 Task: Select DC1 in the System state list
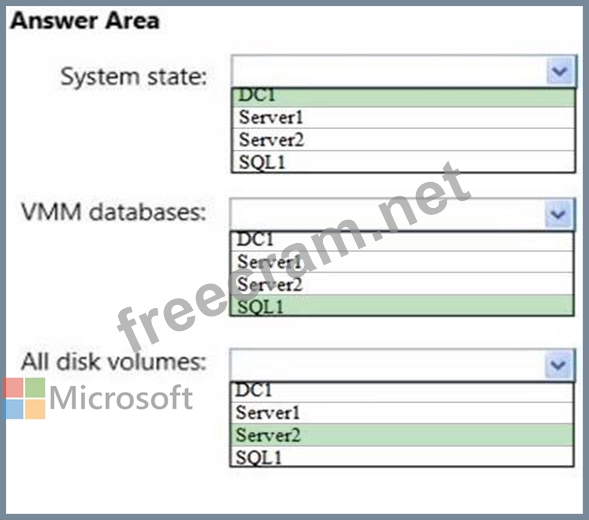pyautogui.click(x=403, y=97)
